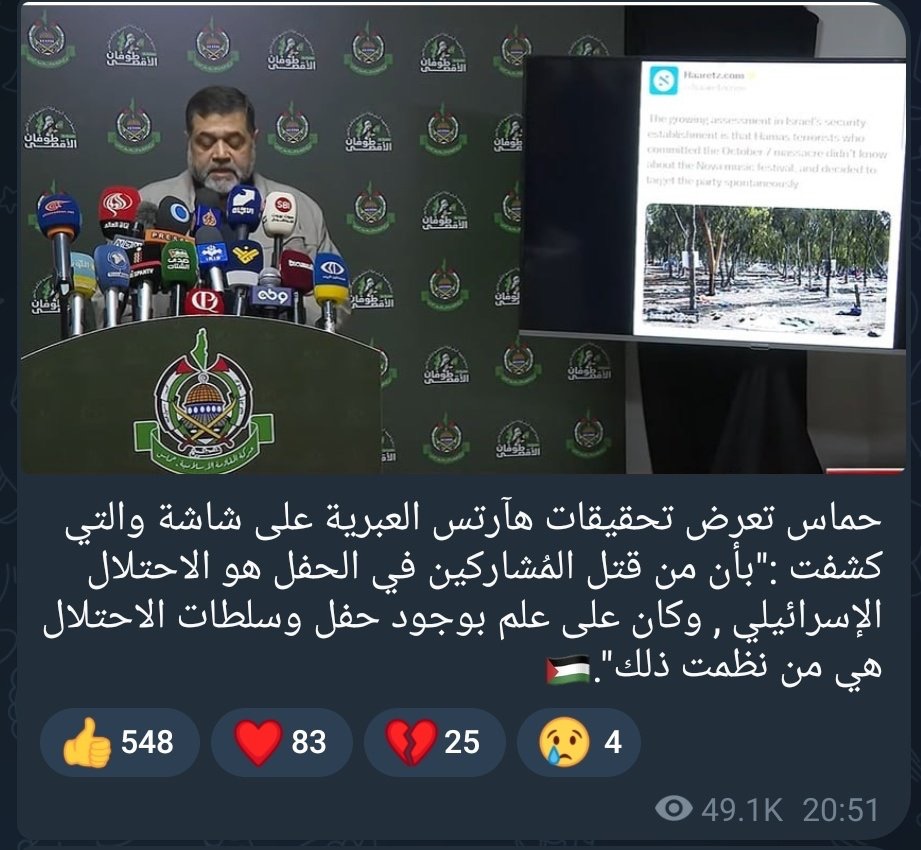Click the Haaretz.com avatar icon on screen

(664, 80)
